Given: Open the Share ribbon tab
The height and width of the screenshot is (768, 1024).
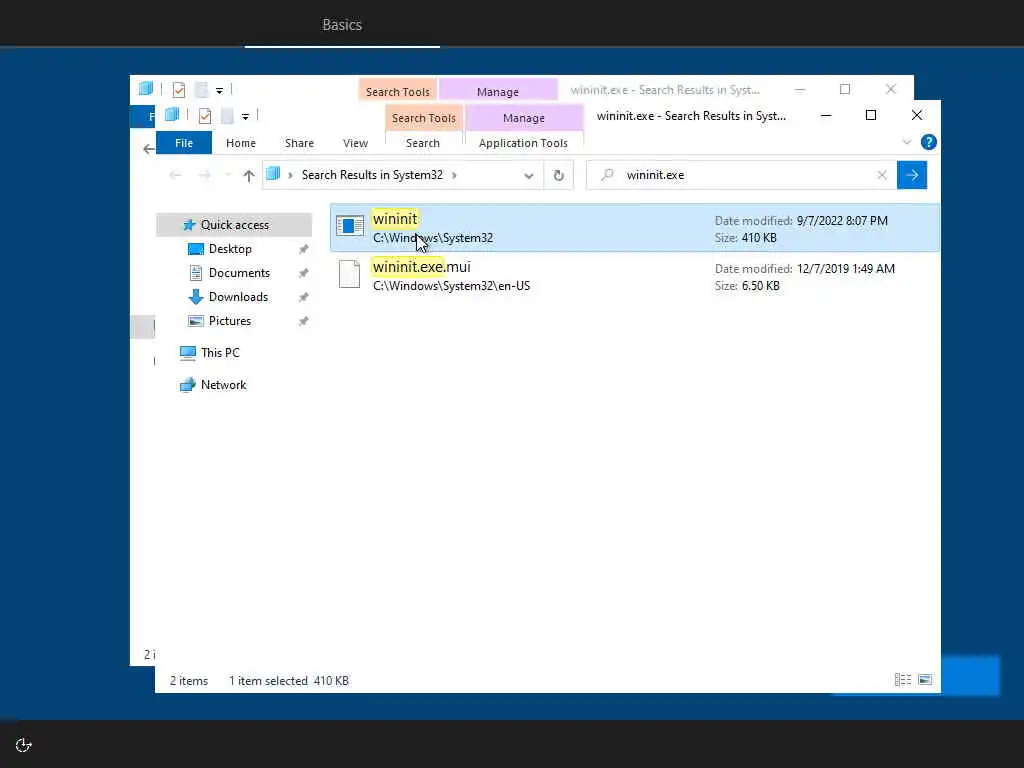Looking at the screenshot, I should click(x=299, y=143).
